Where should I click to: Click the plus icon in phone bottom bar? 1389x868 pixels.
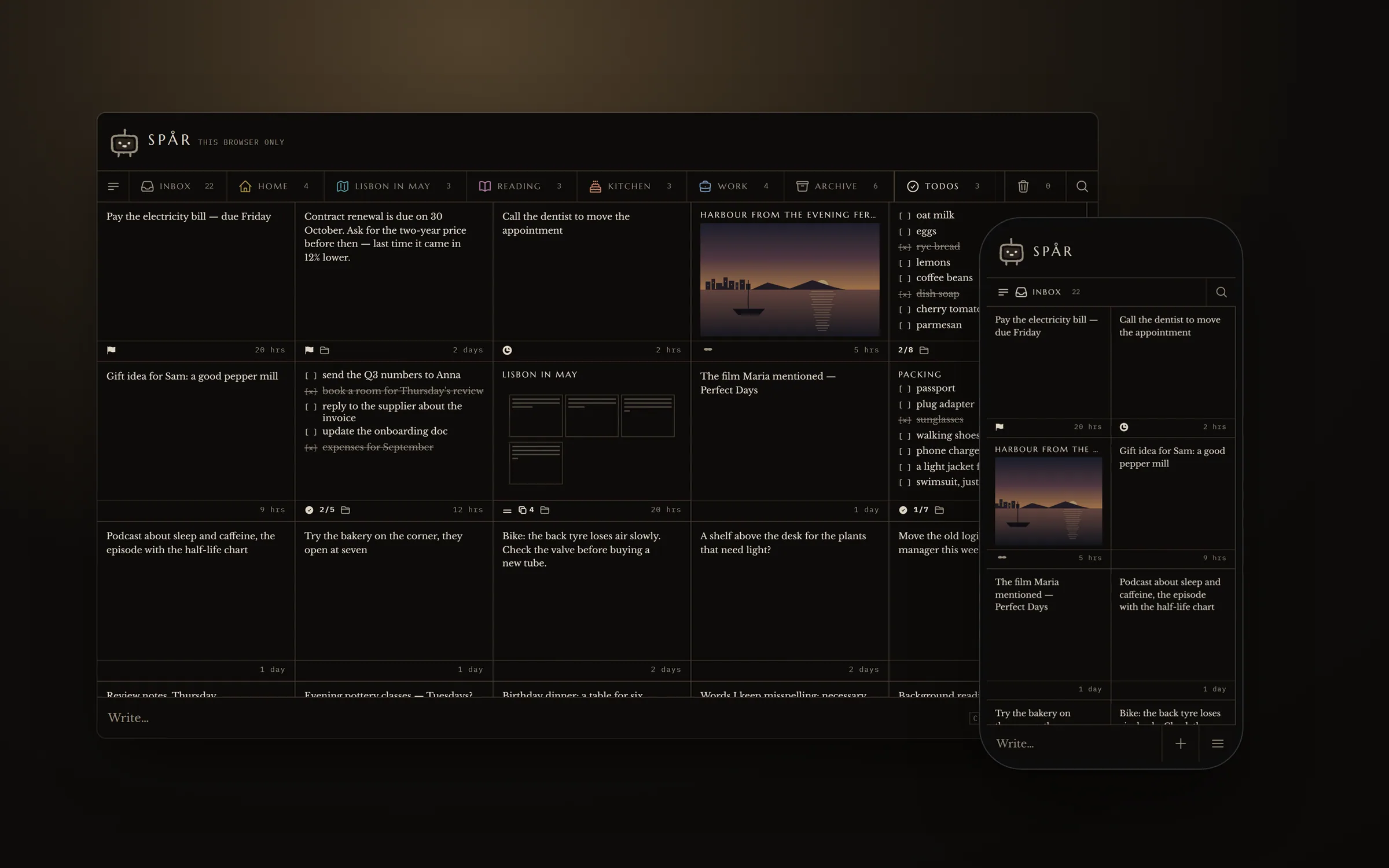click(x=1181, y=744)
